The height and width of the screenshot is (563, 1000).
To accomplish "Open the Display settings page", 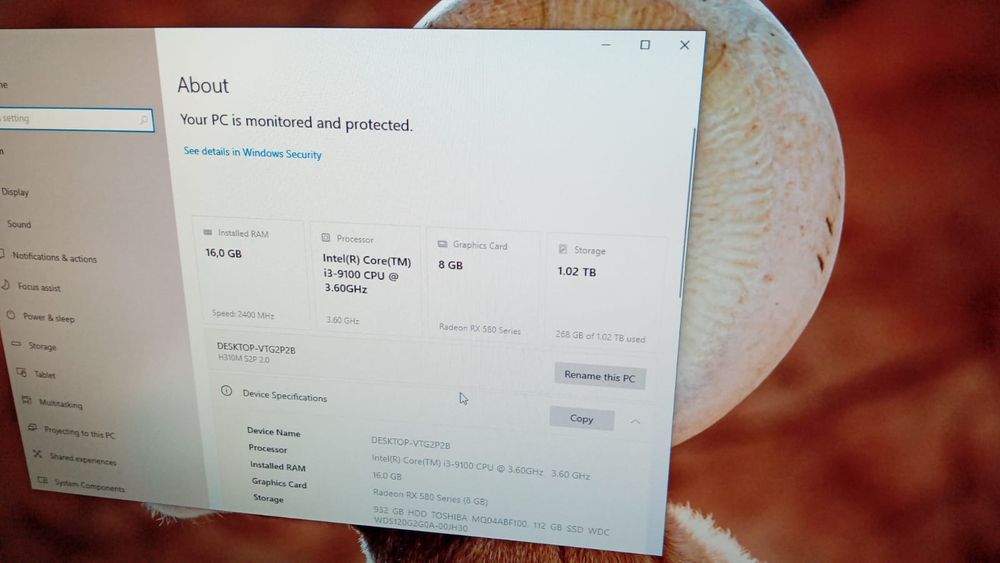I will 15,192.
